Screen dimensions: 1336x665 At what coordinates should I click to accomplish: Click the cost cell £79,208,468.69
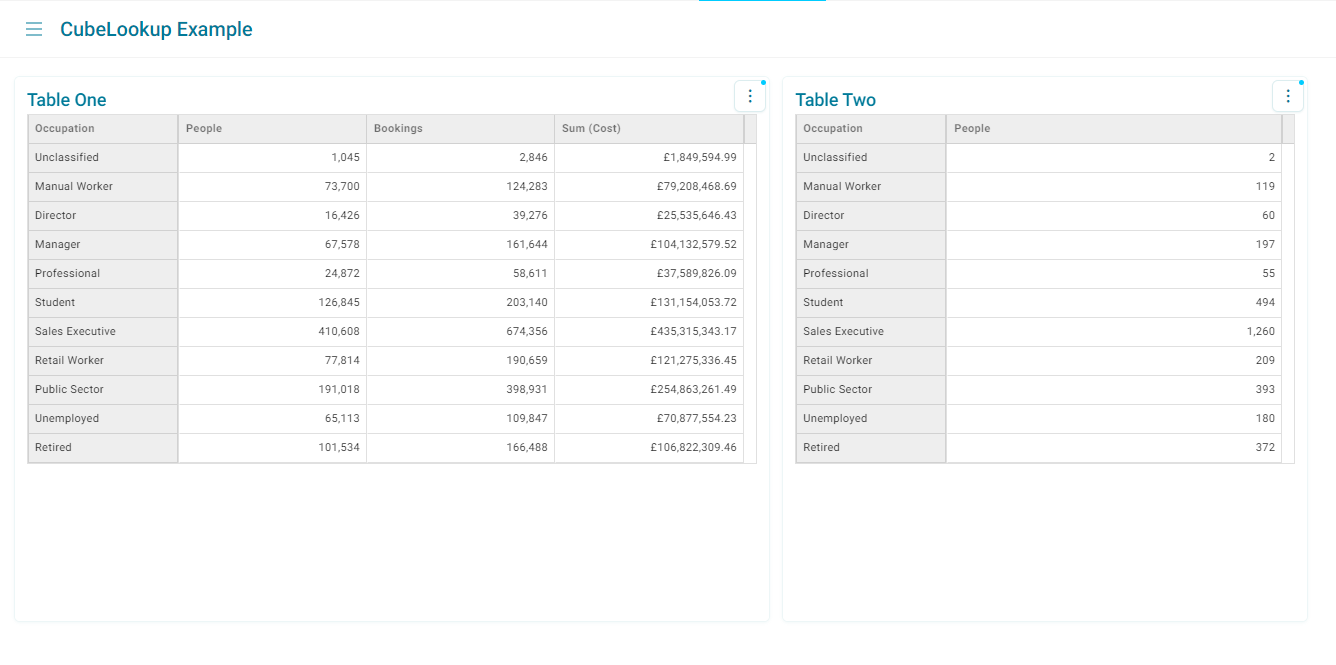(x=649, y=187)
